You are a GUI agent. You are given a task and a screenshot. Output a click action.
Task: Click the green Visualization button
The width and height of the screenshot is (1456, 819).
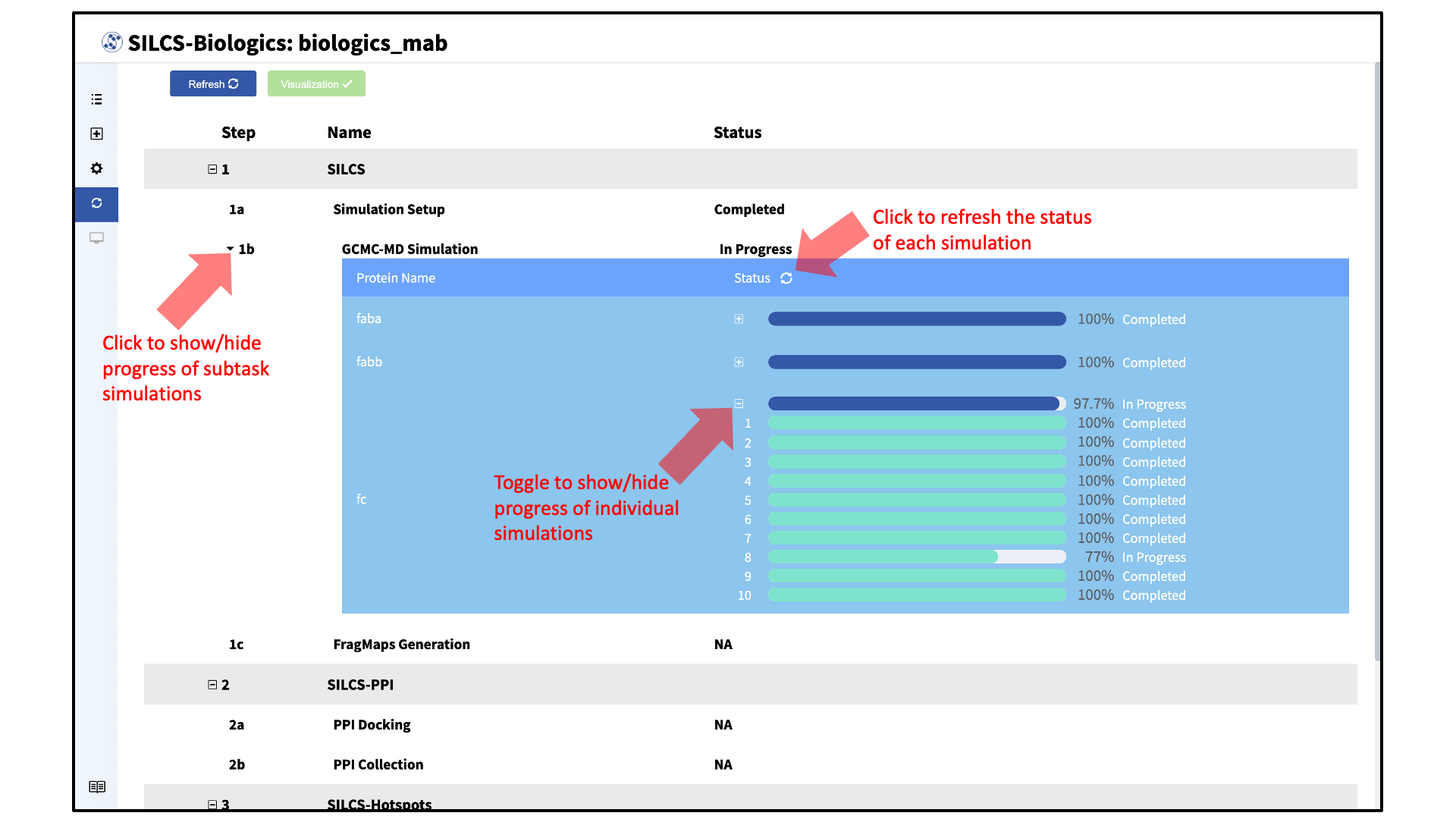coord(316,83)
